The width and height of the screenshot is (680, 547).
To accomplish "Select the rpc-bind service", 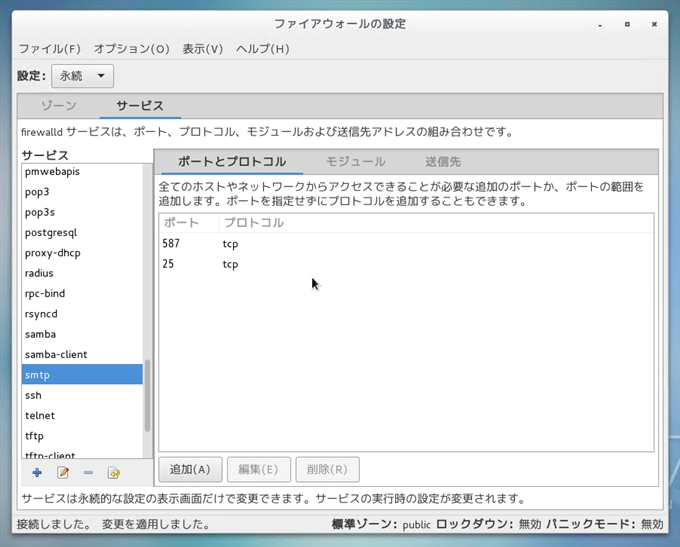I will pyautogui.click(x=82, y=294).
